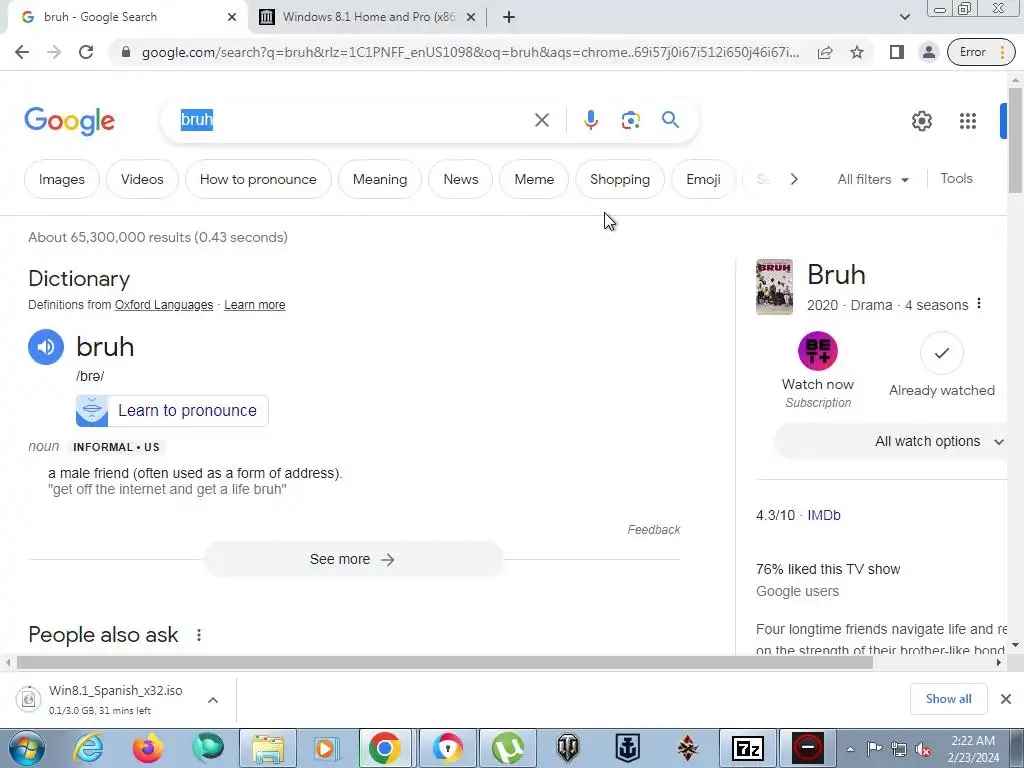Open a new tab with the plus icon

coord(509,17)
